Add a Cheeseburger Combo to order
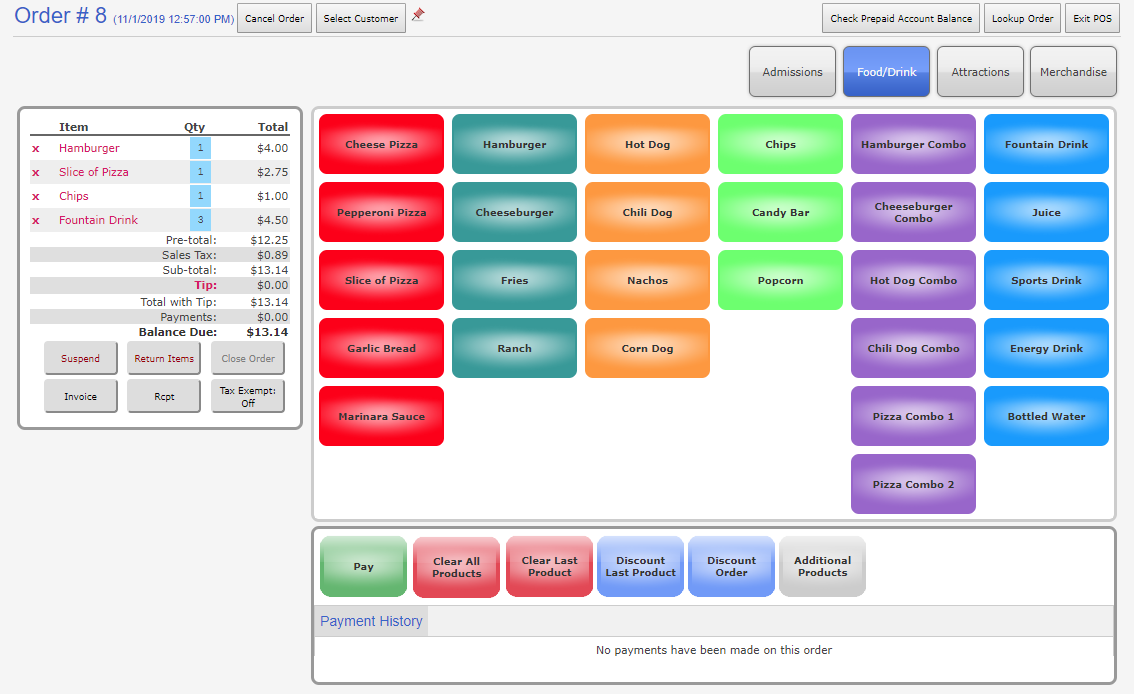 (913, 213)
